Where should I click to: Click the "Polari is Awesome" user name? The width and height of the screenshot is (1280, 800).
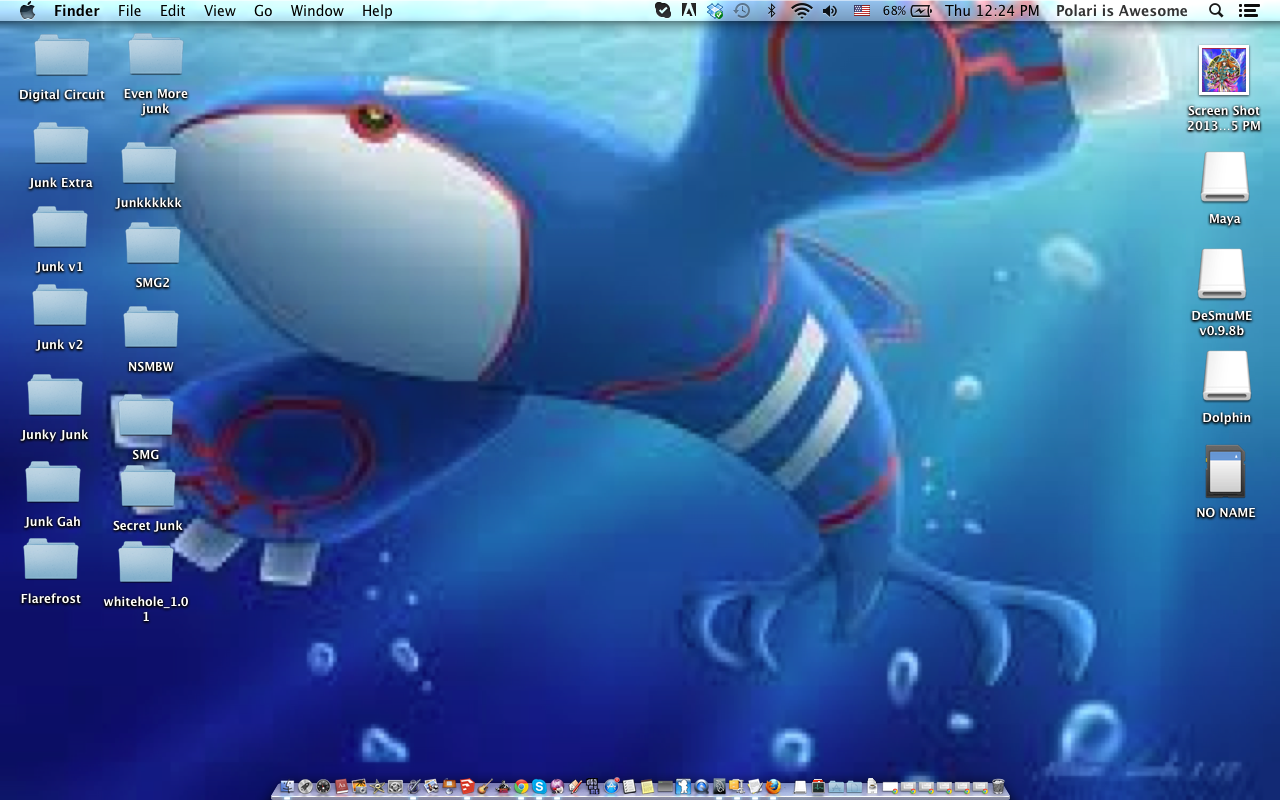[x=1121, y=11]
